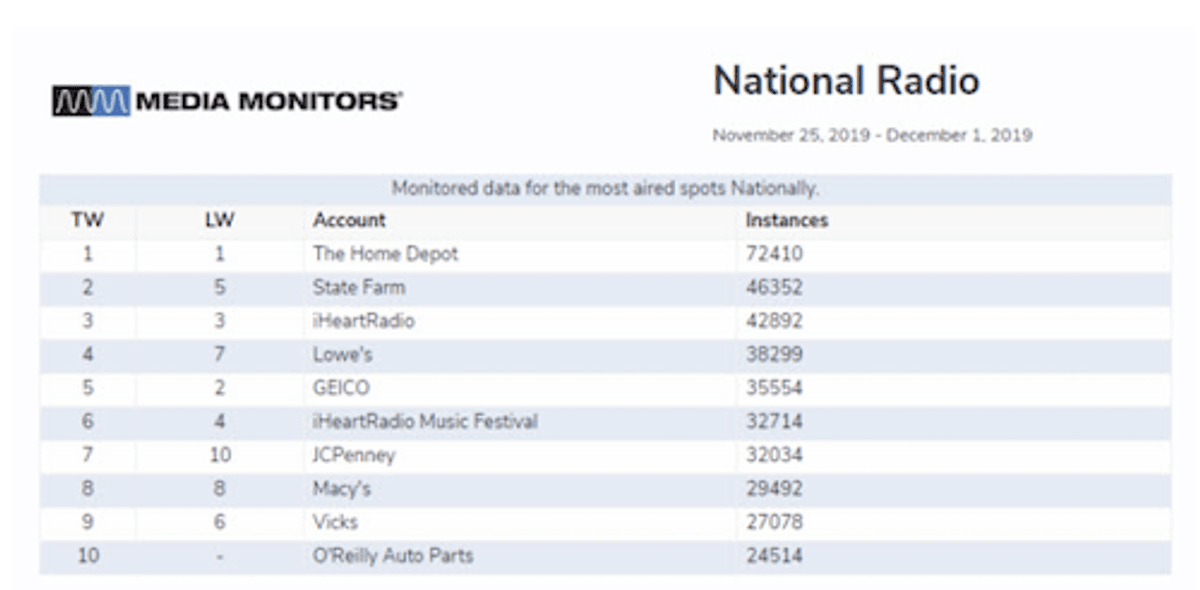Click the TW rank for Vicks
This screenshot has height=590, width=1200.
tap(88, 522)
